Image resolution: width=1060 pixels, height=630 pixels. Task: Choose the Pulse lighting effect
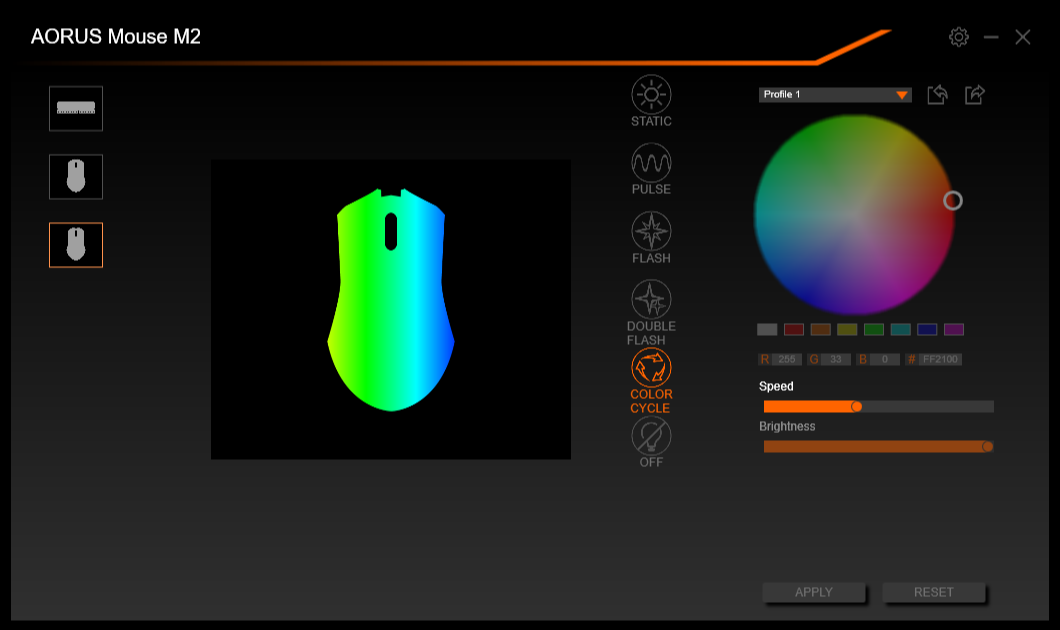pyautogui.click(x=651, y=169)
